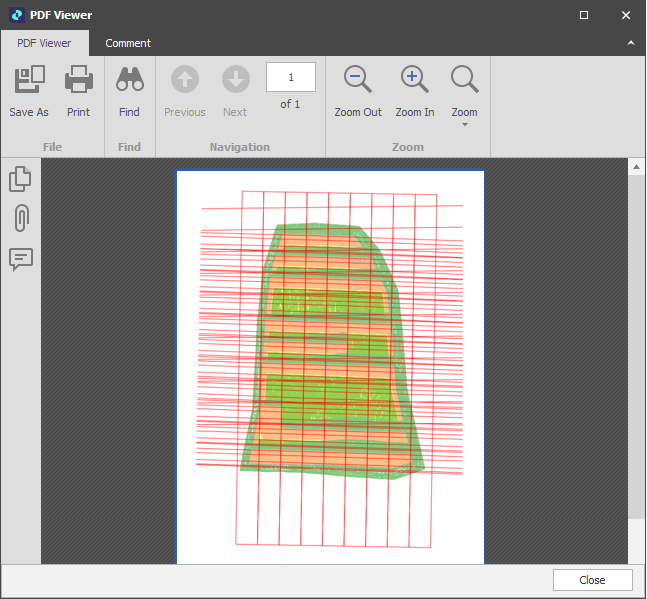647x599 pixels.
Task: Open the attachments paperclip panel
Action: pos(20,218)
